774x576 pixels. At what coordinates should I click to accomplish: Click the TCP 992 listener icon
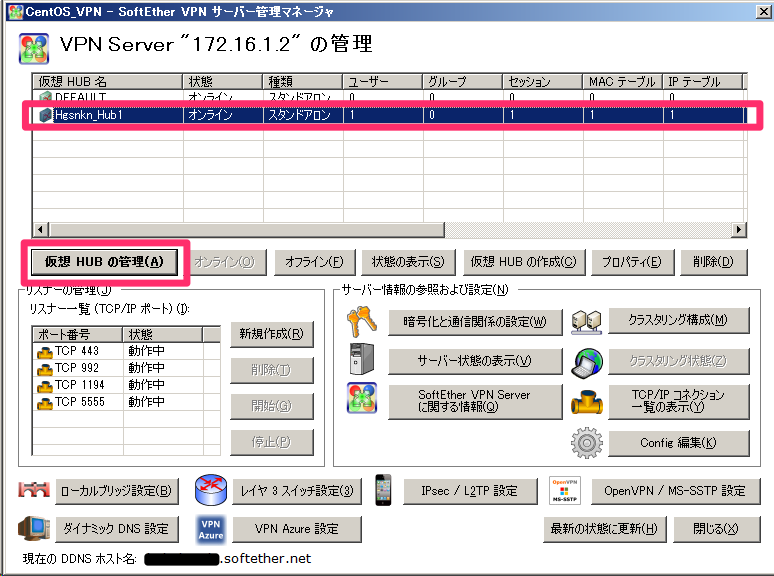(45, 369)
